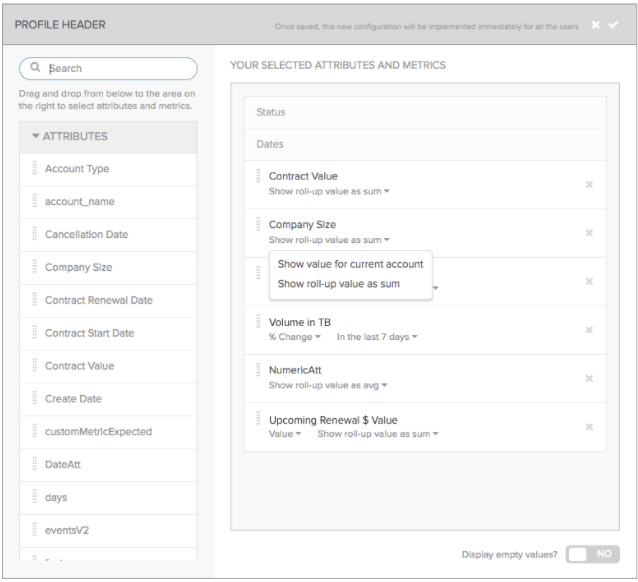This screenshot has height=582, width=638.
Task: Grab drag handle of selected Volume in TB row
Action: 258,322
